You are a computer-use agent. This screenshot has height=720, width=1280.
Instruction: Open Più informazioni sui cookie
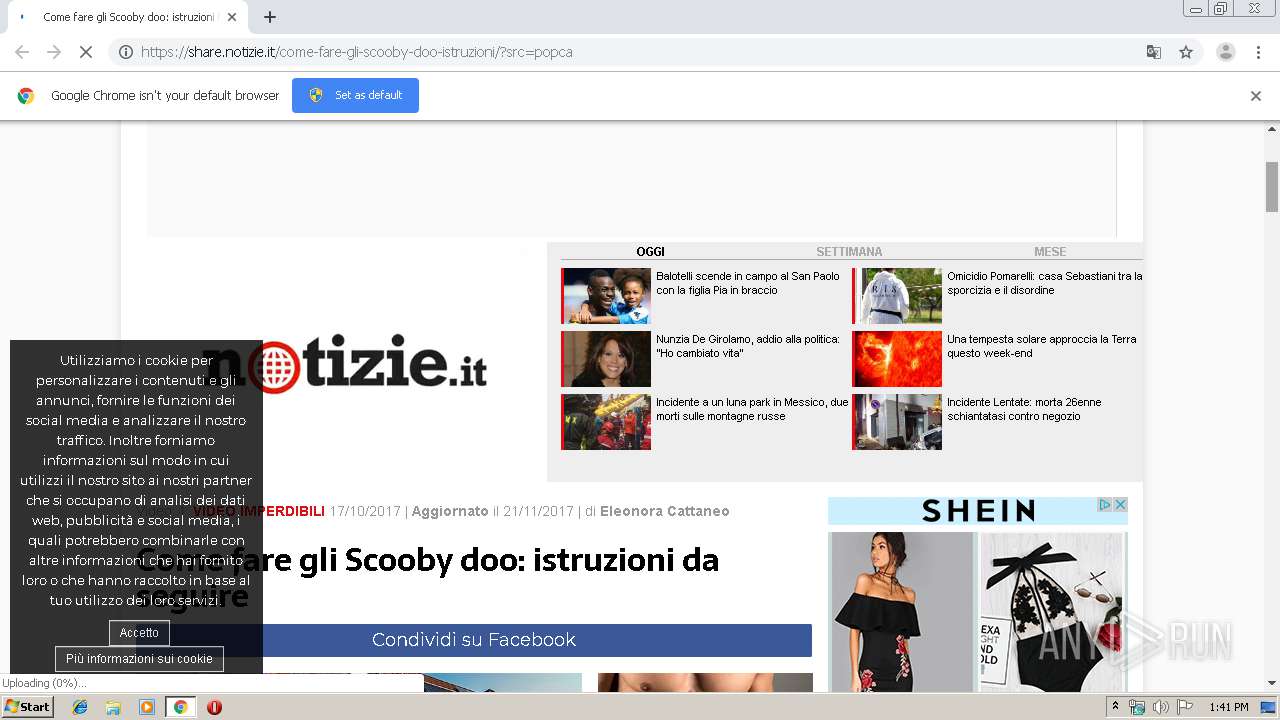tap(139, 659)
